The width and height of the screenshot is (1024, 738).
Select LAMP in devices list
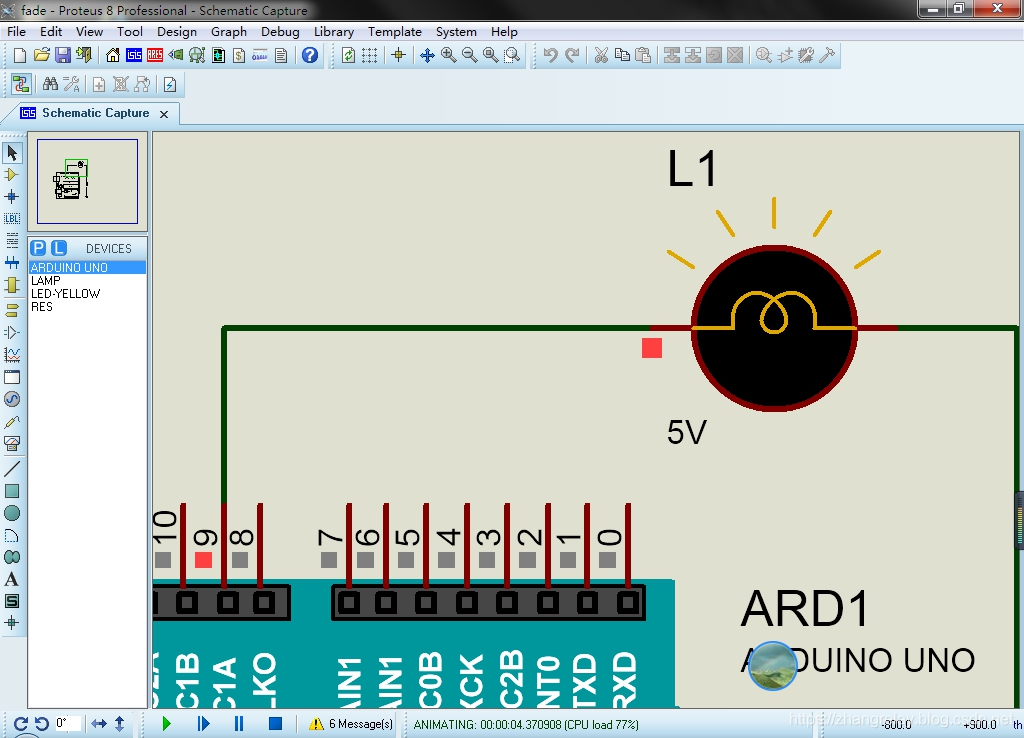point(87,280)
